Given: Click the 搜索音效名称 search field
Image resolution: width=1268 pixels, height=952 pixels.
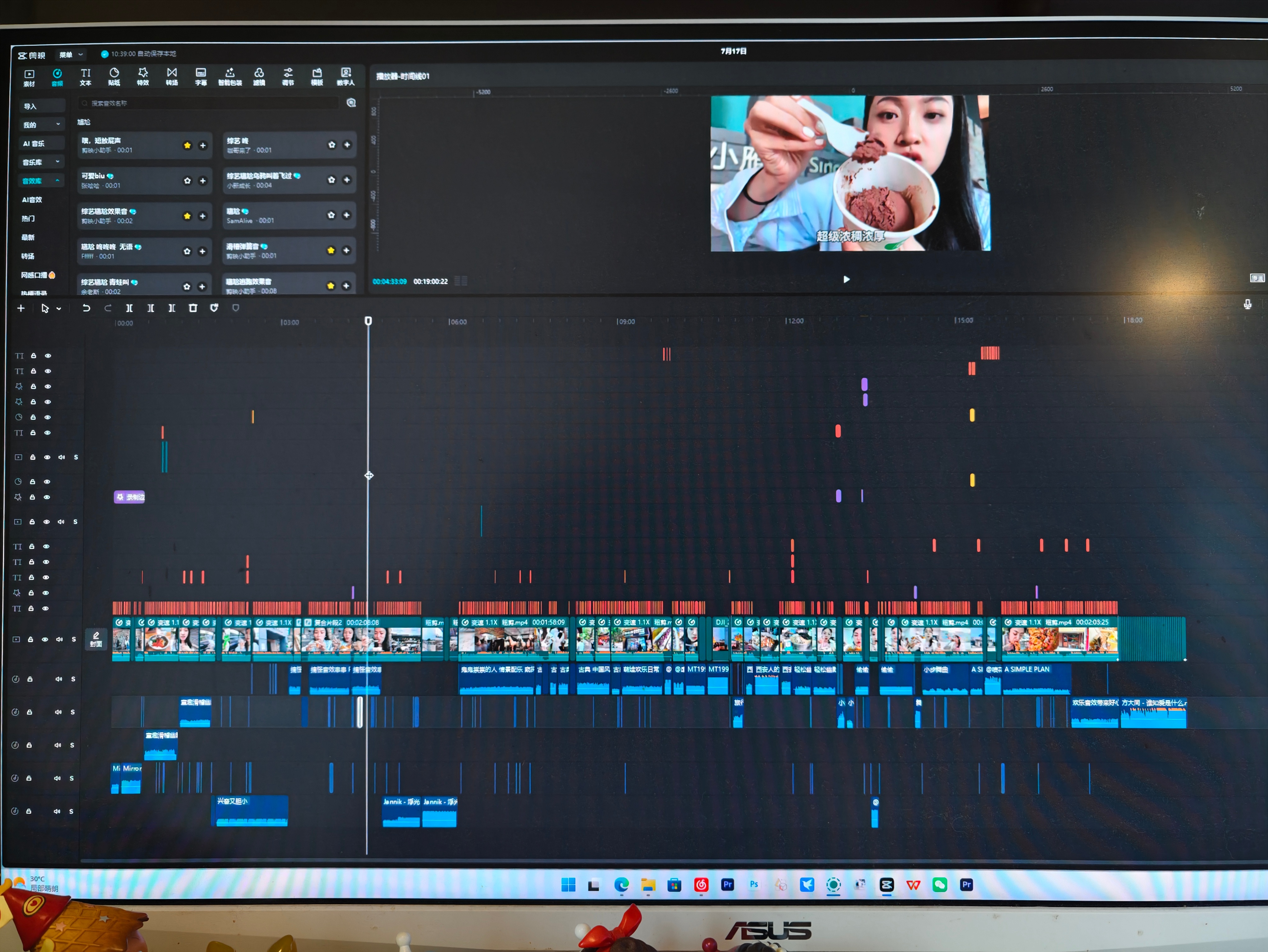Looking at the screenshot, I should [x=209, y=103].
